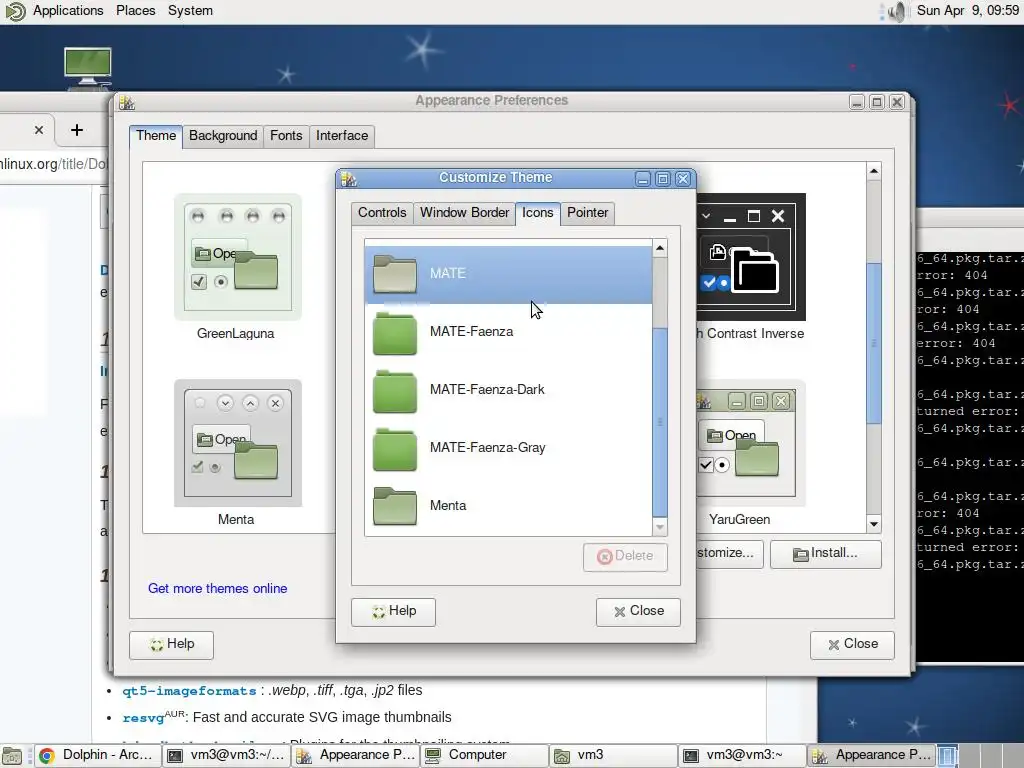The height and width of the screenshot is (768, 1024).
Task: Click the icon list scrollbar thumb
Action: (x=660, y=422)
